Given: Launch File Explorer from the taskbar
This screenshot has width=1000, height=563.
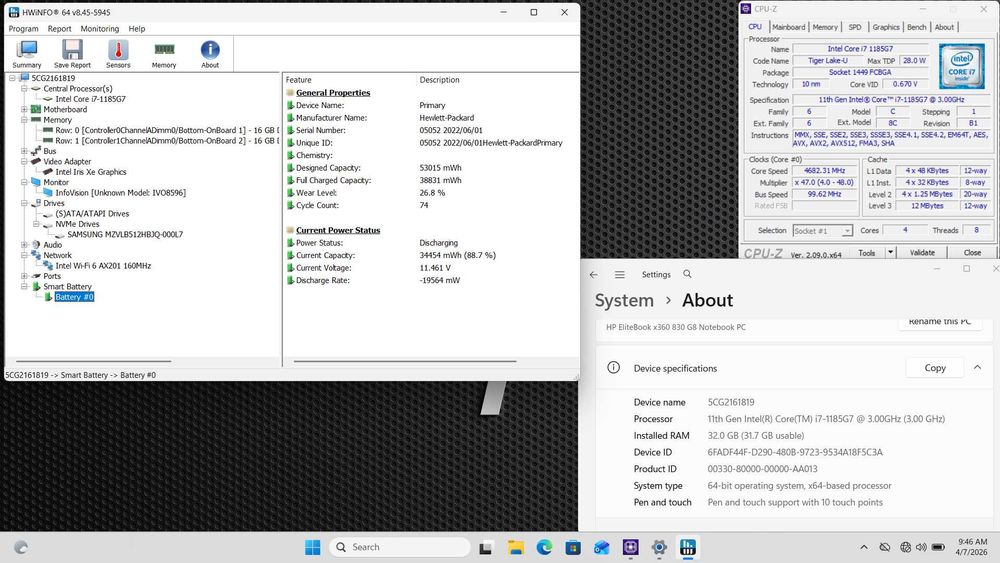Looking at the screenshot, I should (x=515, y=547).
